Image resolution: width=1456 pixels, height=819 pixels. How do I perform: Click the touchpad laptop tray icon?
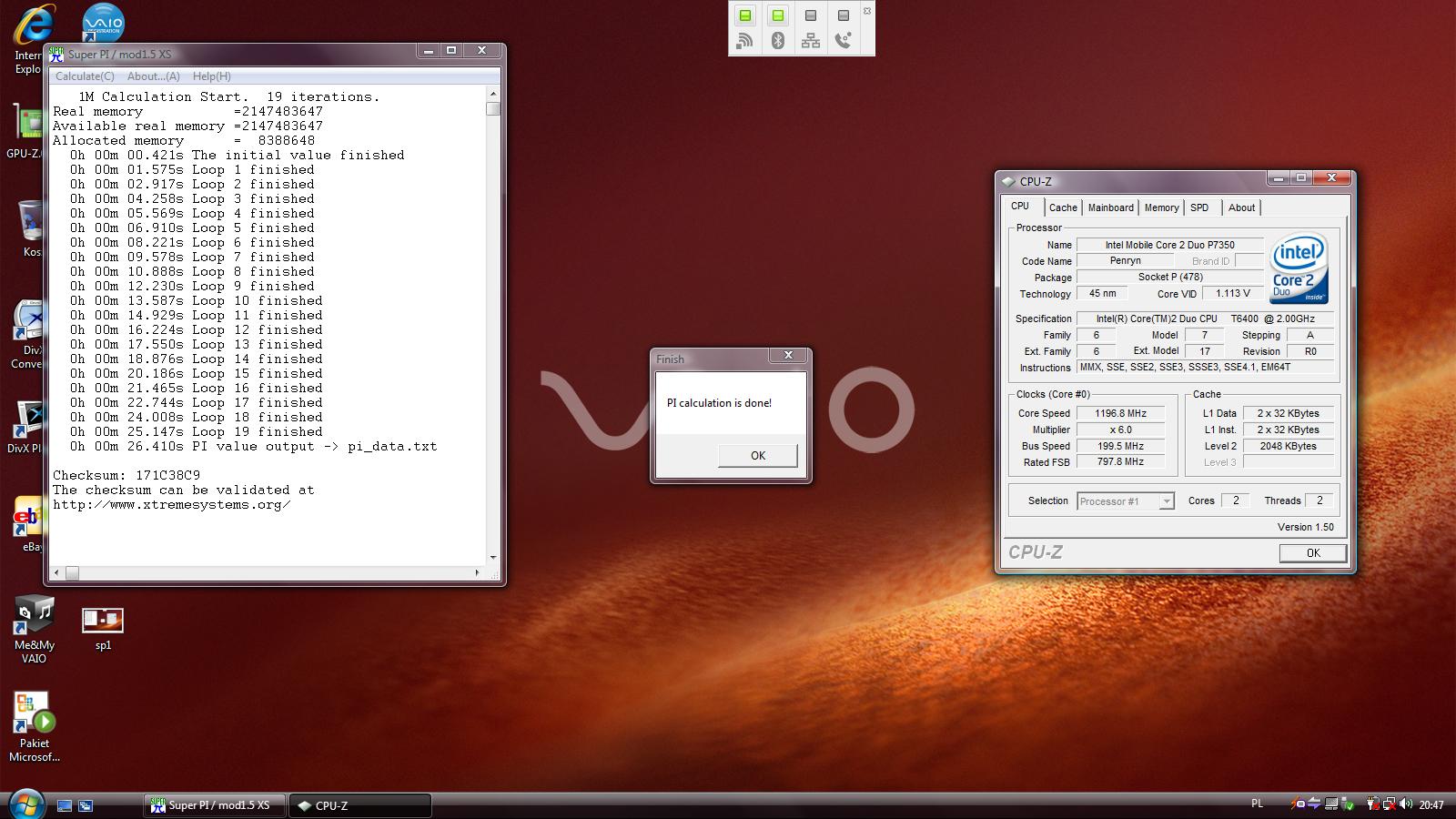[1331, 804]
